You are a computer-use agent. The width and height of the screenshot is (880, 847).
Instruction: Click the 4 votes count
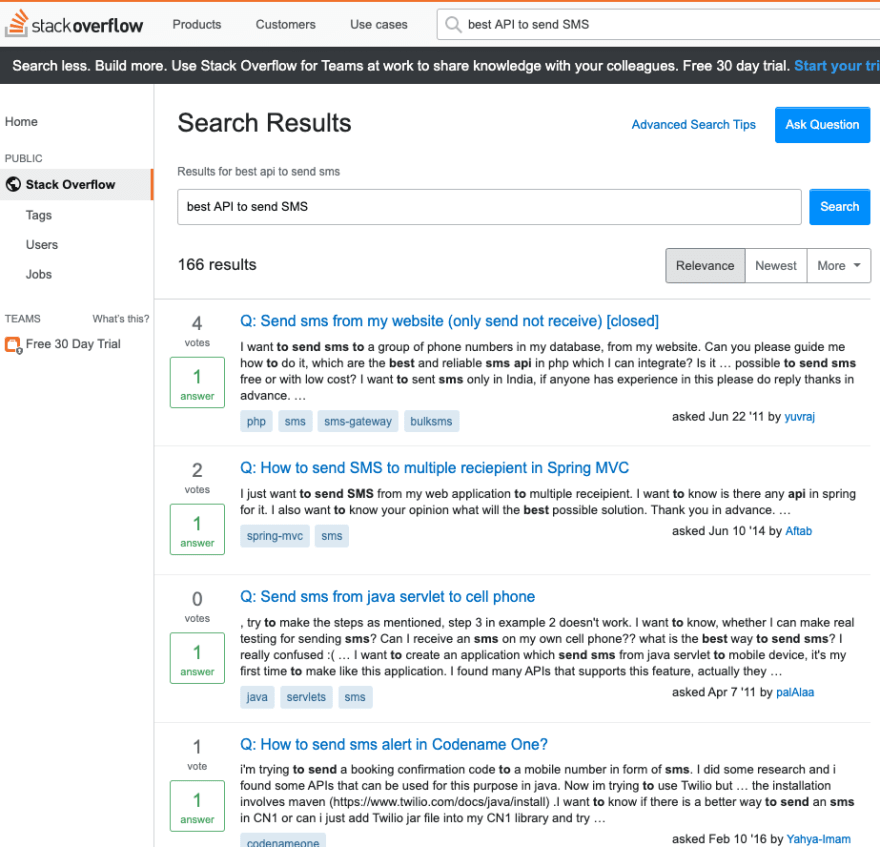pyautogui.click(x=197, y=331)
